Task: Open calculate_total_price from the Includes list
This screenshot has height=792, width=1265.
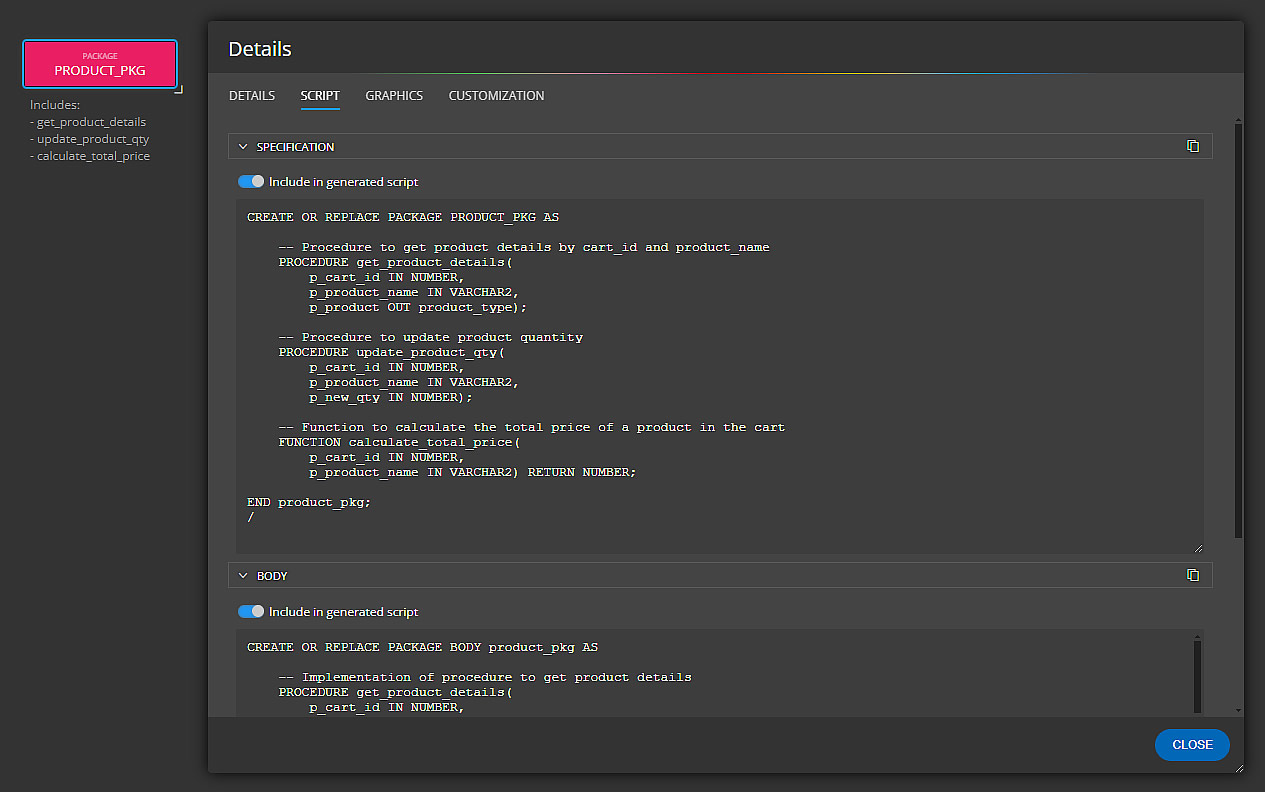Action: [x=93, y=155]
